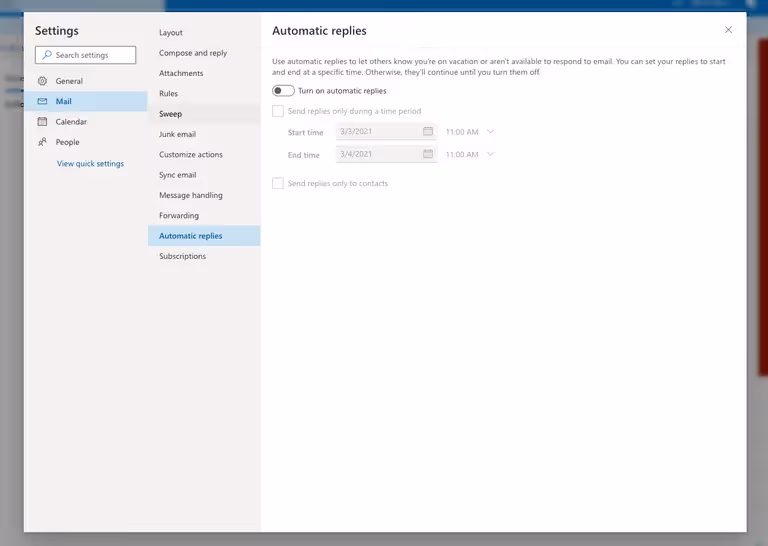The height and width of the screenshot is (546, 768).
Task: Check Send replies only to contacts
Action: point(278,184)
